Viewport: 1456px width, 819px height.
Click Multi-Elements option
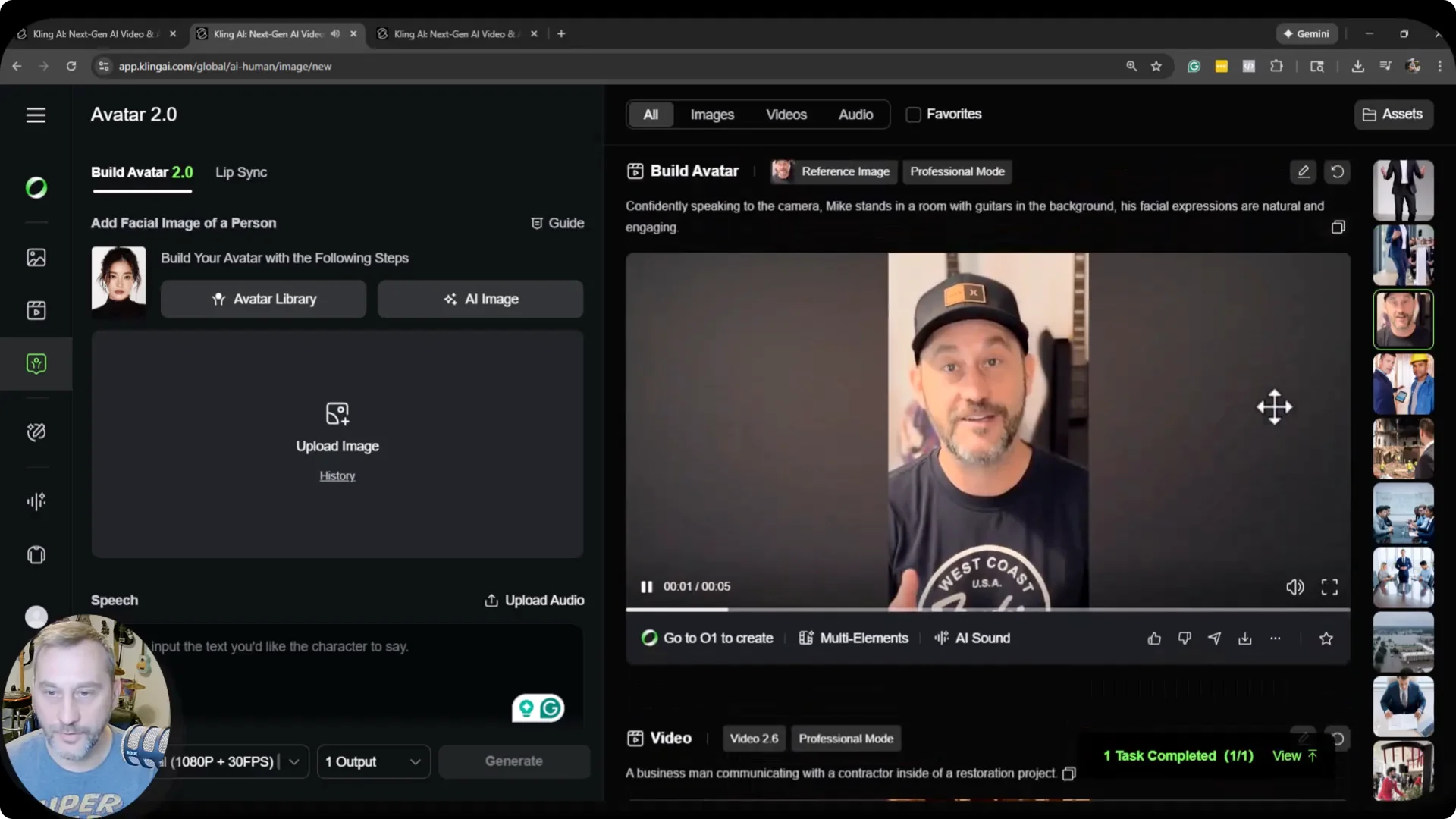[x=853, y=639]
